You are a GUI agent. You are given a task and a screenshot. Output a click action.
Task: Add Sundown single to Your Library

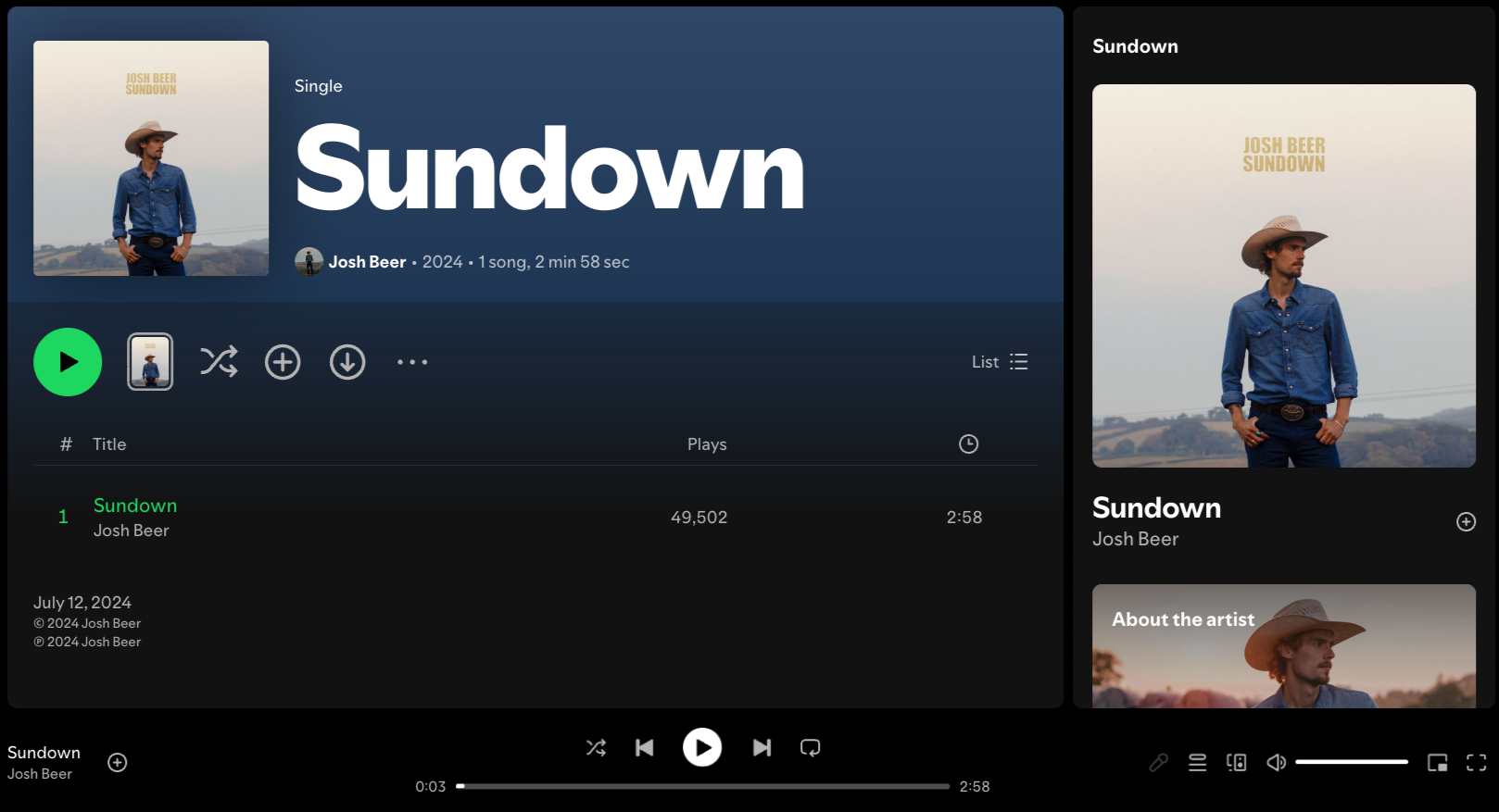(283, 362)
